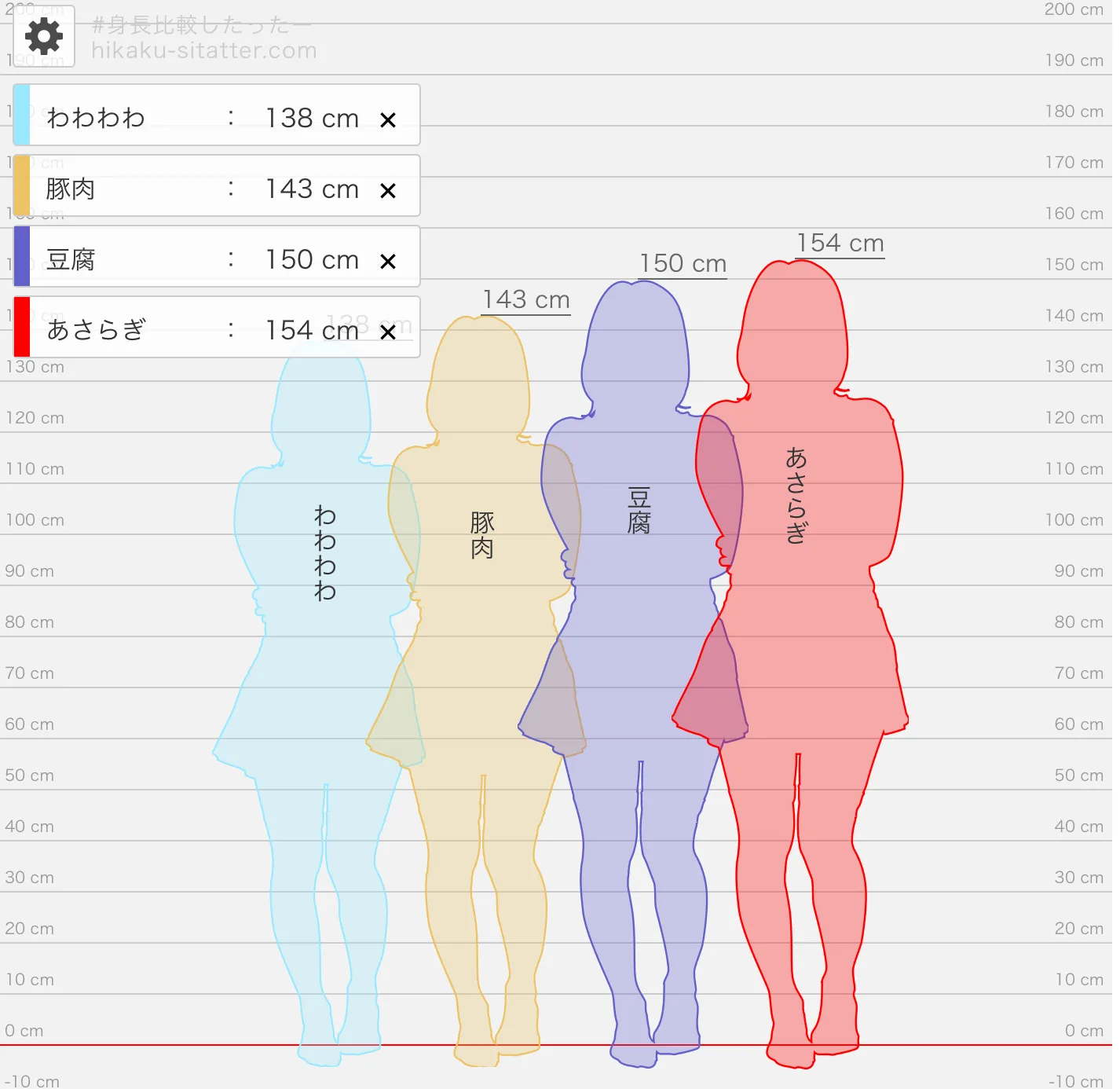This screenshot has width=1120, height=1089.
Task: Click the vertical 豚肉 label on yellow figure
Action: (482, 535)
